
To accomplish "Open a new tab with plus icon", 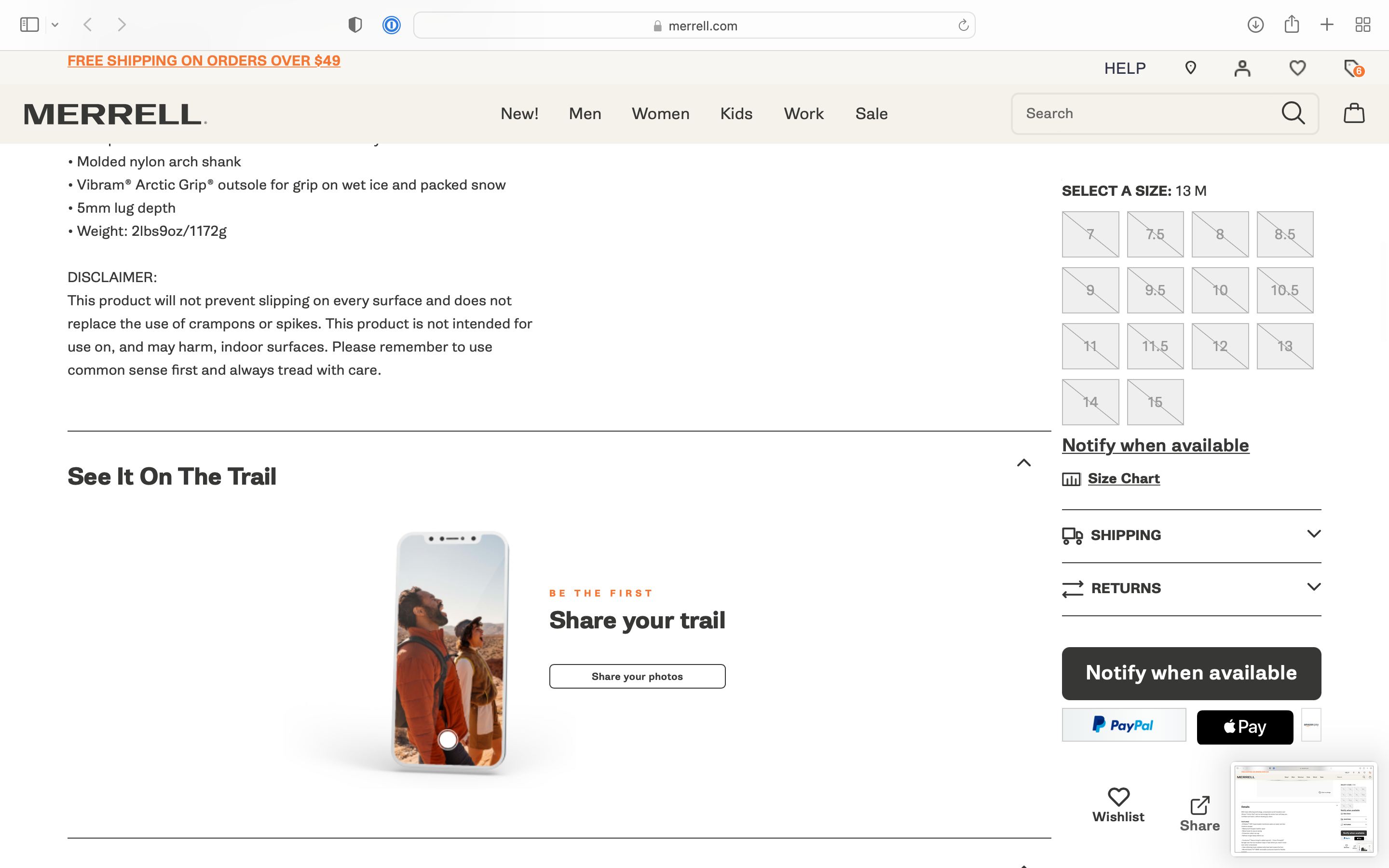I will click(1327, 25).
